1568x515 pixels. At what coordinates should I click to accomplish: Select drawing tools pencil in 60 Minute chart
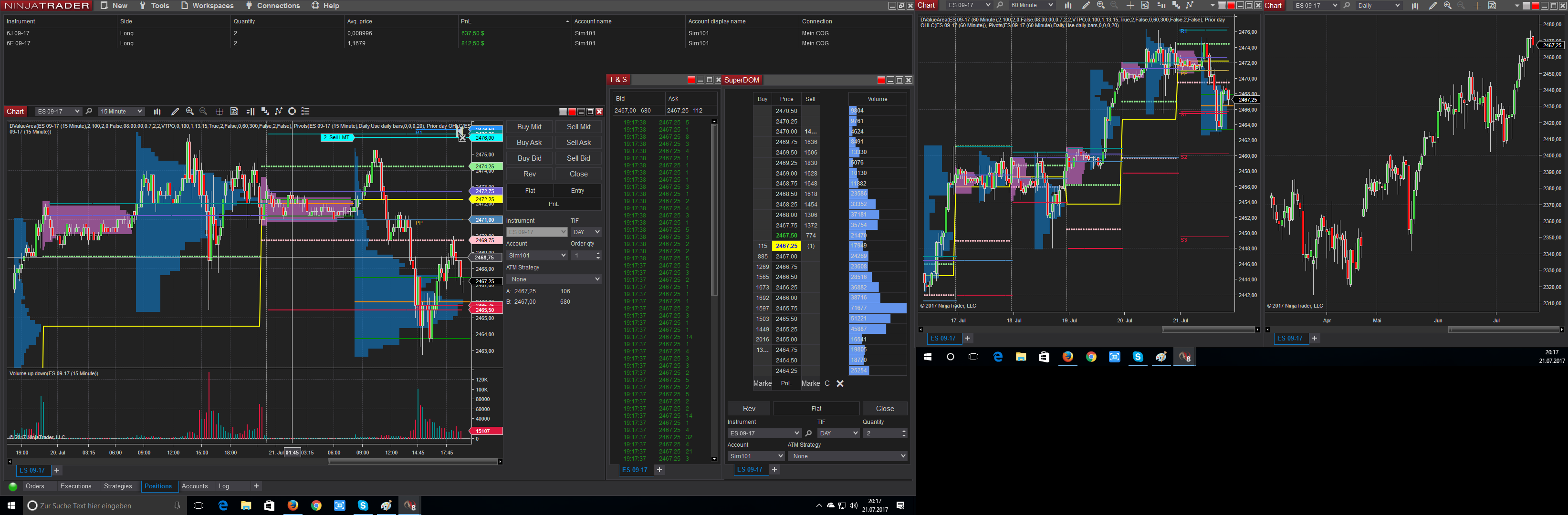[1085, 5]
